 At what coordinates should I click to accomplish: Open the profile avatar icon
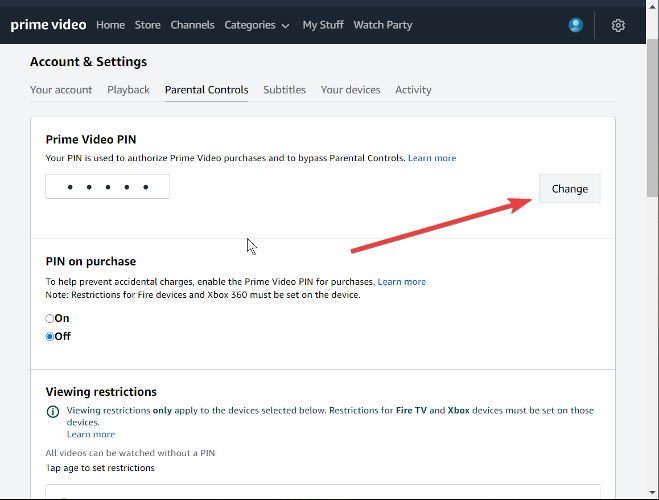(x=575, y=25)
